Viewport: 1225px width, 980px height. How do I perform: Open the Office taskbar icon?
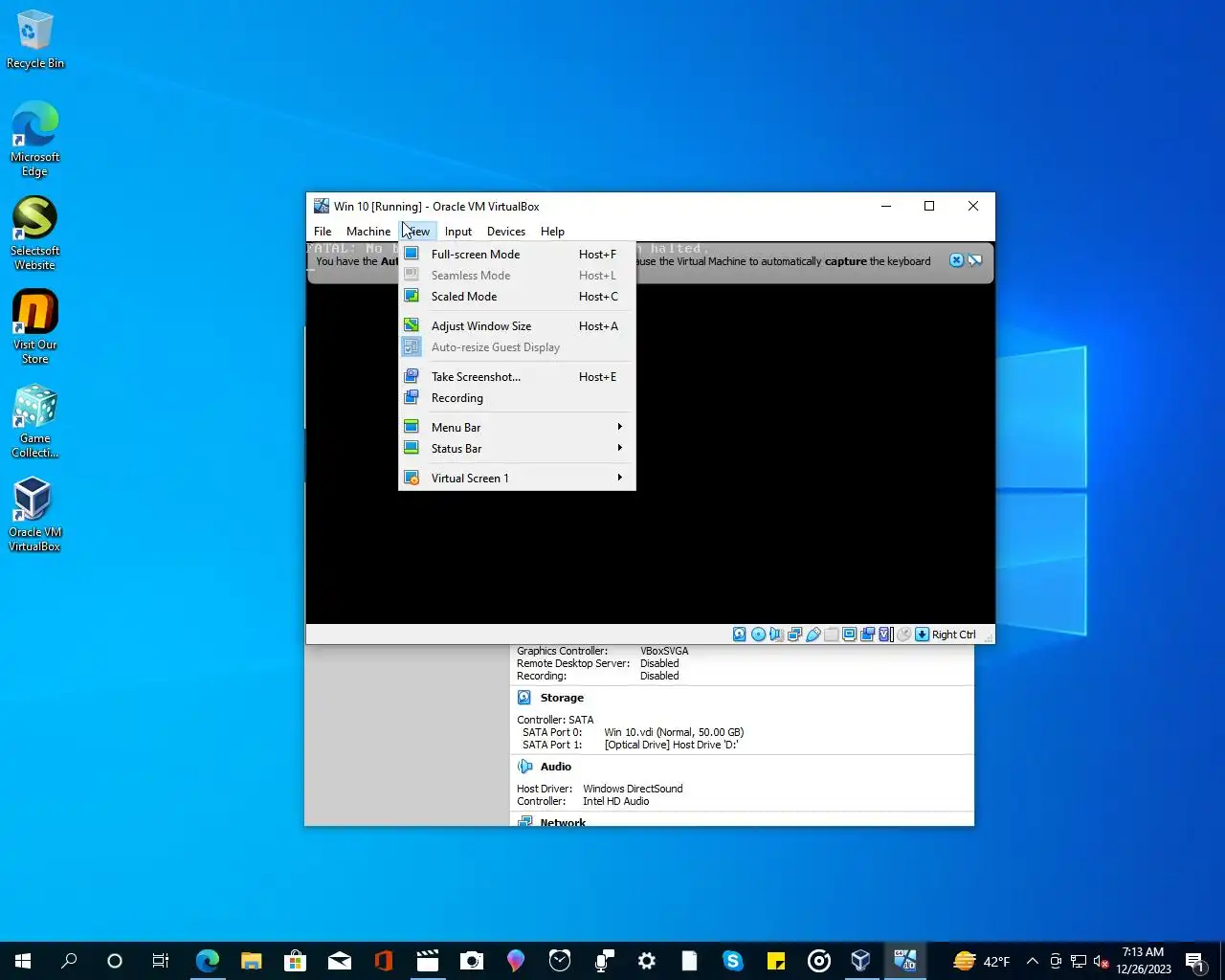(x=384, y=961)
